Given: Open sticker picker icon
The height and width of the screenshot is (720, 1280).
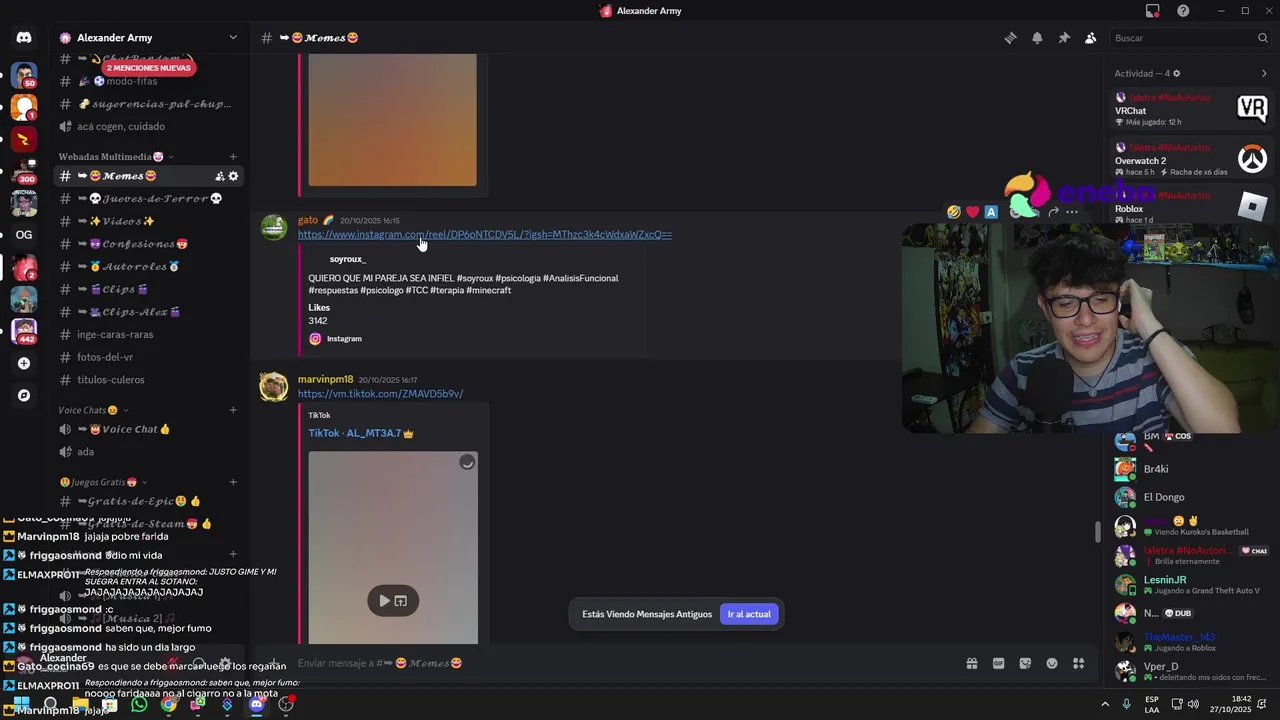Looking at the screenshot, I should [x=1025, y=663].
